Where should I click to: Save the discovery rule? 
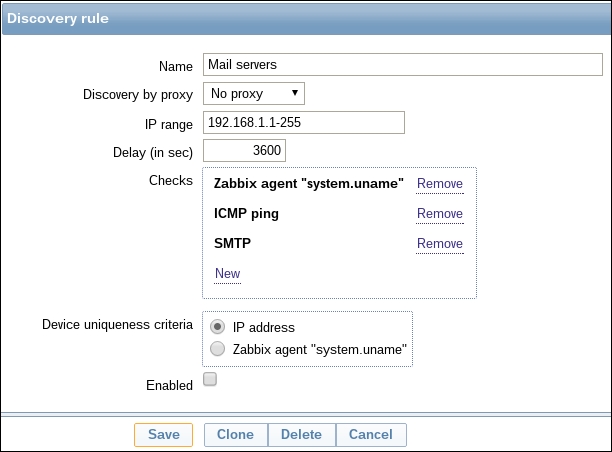coord(164,435)
